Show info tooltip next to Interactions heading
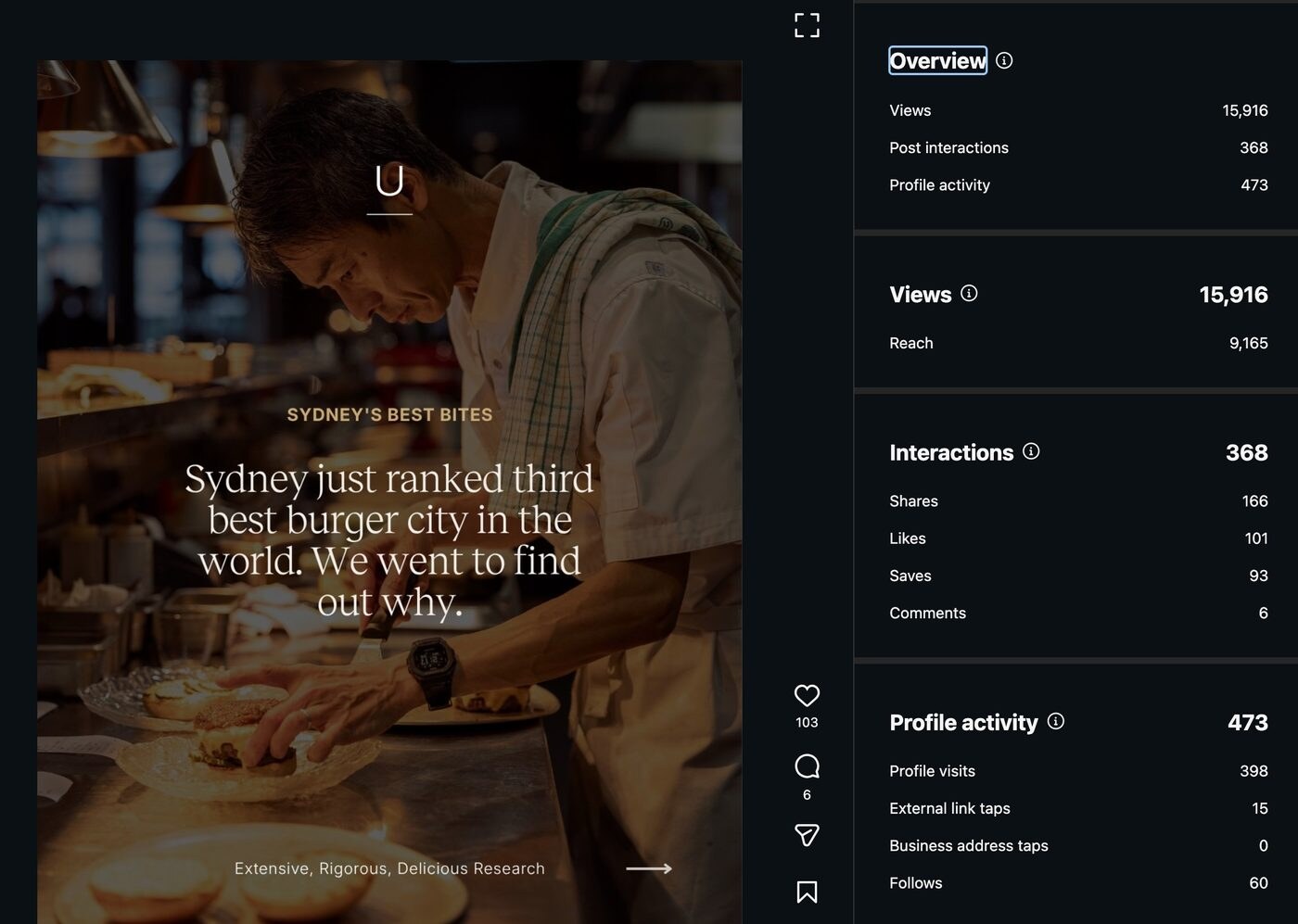 click(x=1031, y=451)
